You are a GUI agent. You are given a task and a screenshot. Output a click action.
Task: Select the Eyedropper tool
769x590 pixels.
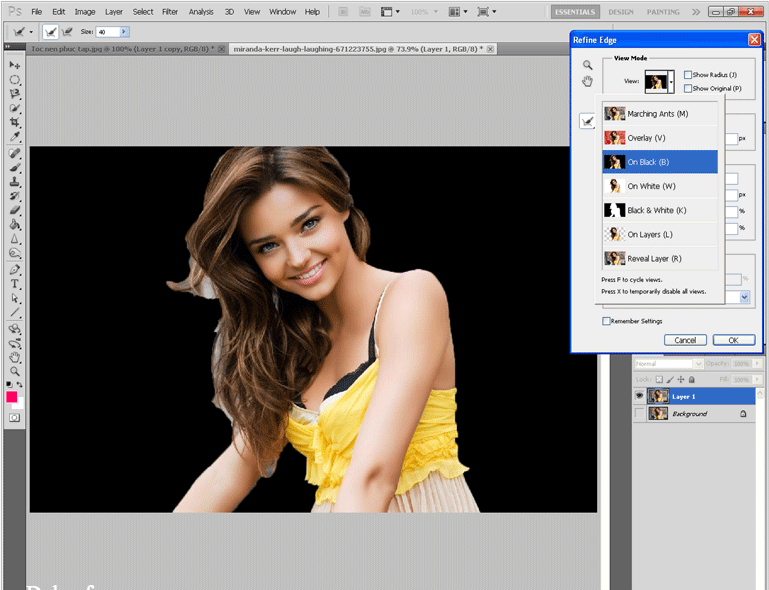tap(15, 135)
